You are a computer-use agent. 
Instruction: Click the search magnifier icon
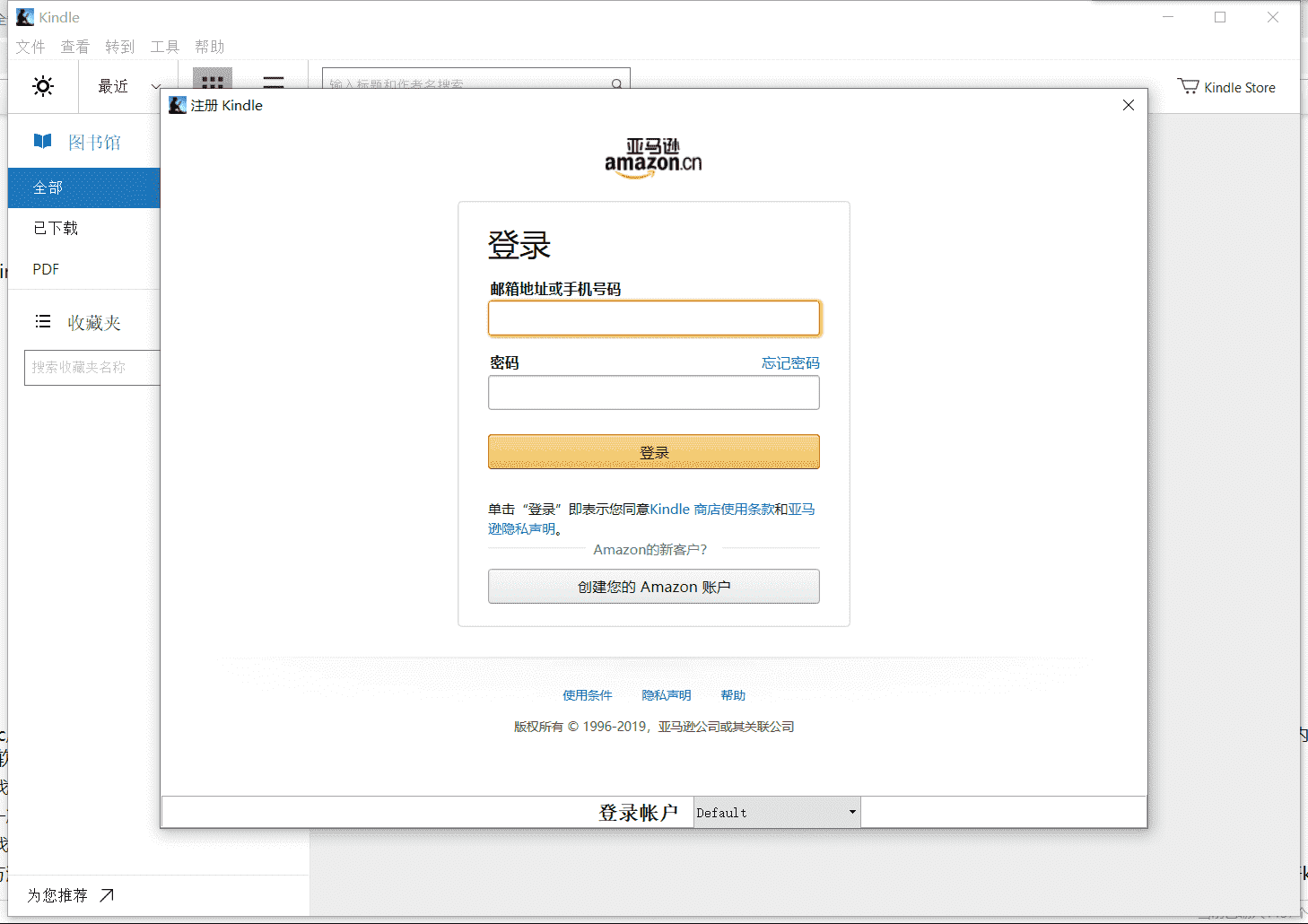click(x=616, y=84)
